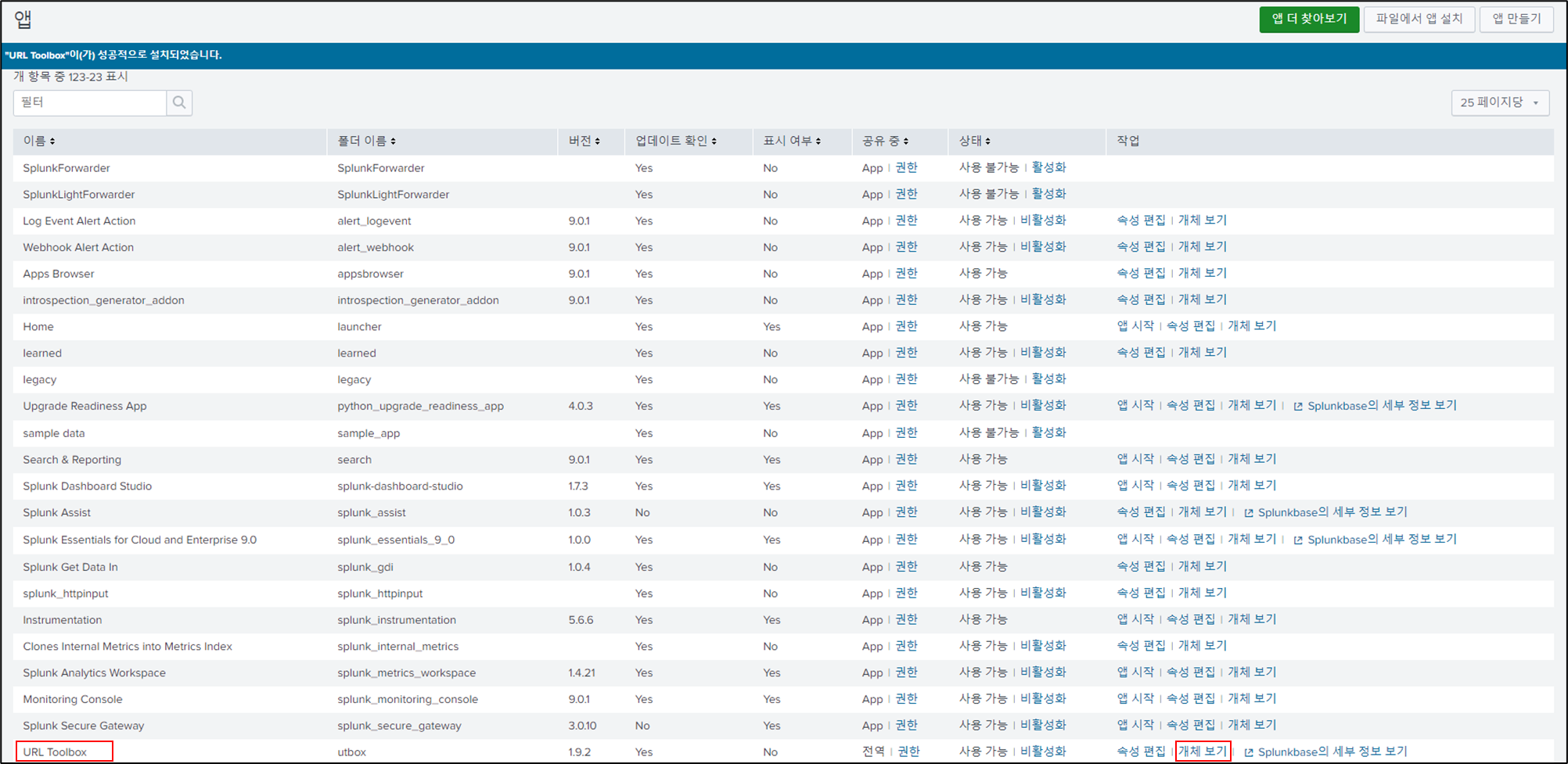Enable sample data app via 활성화
The image size is (1568, 764).
[1048, 432]
